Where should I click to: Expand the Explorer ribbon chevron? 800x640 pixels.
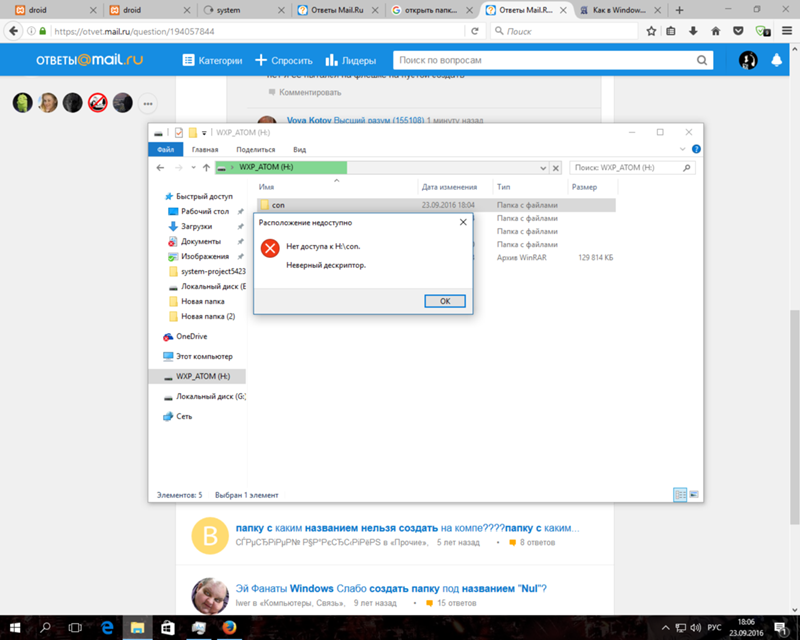click(682, 149)
